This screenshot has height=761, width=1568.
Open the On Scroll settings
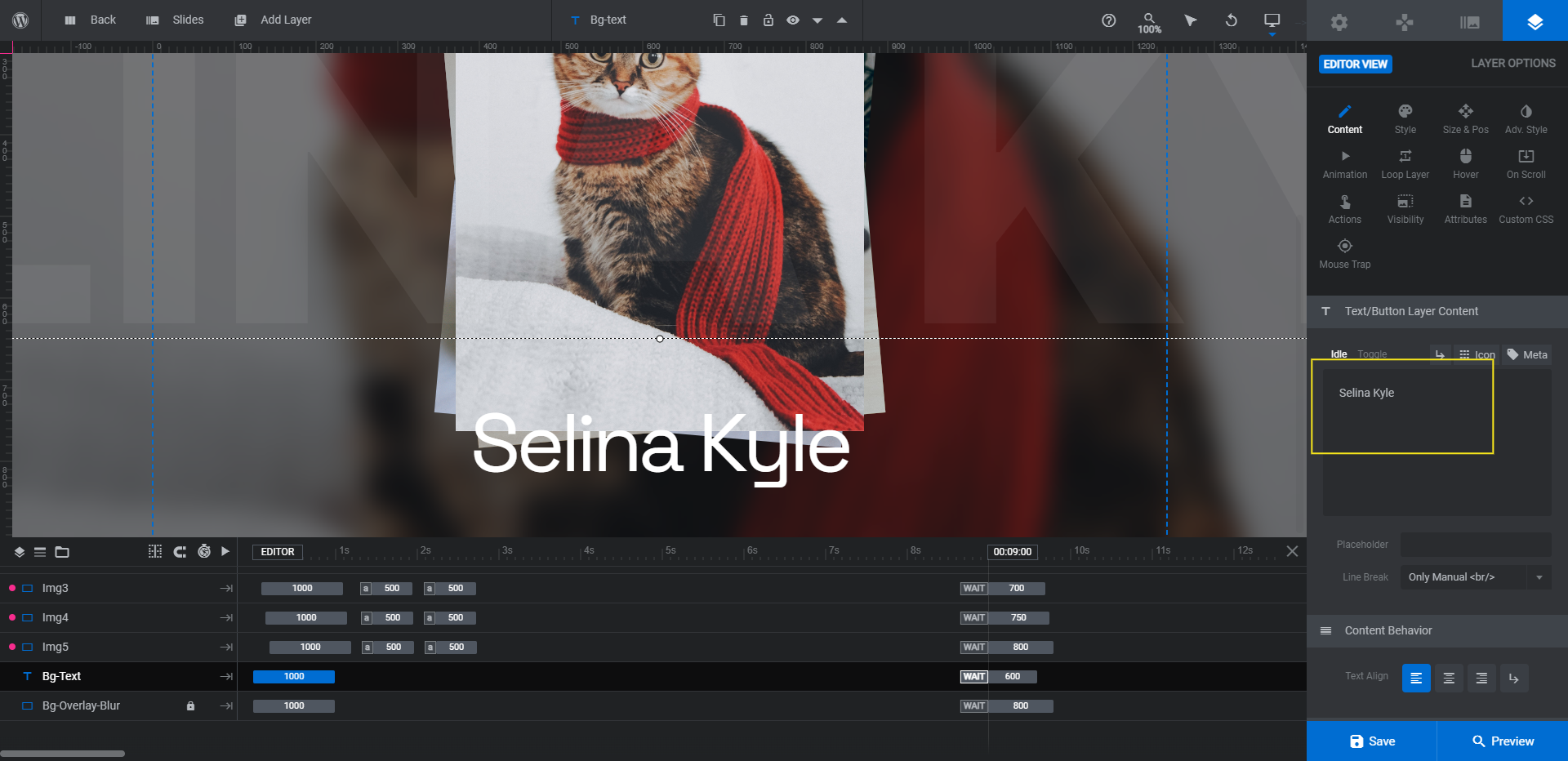pyautogui.click(x=1526, y=164)
